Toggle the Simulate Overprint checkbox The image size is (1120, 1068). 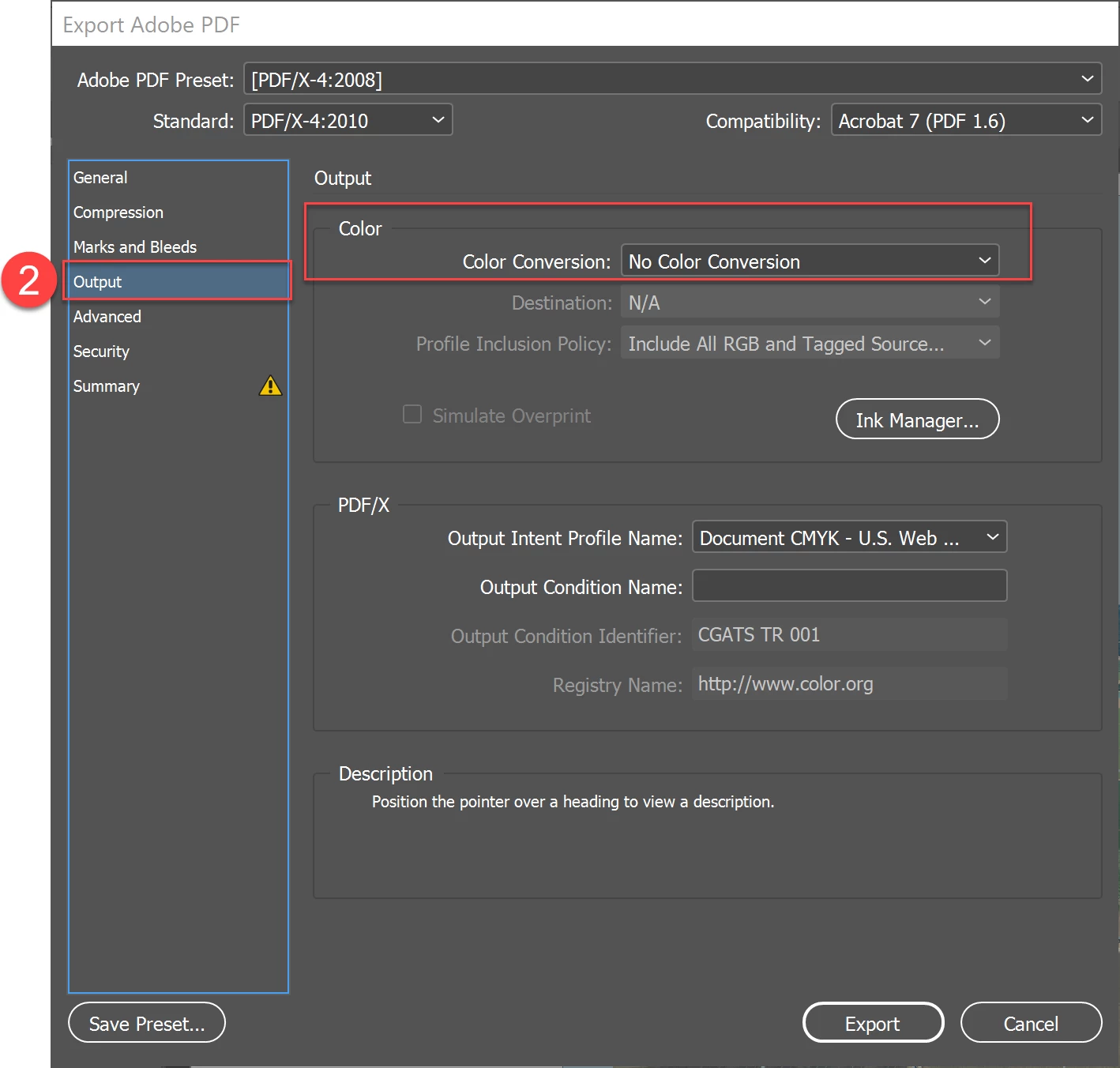click(412, 415)
